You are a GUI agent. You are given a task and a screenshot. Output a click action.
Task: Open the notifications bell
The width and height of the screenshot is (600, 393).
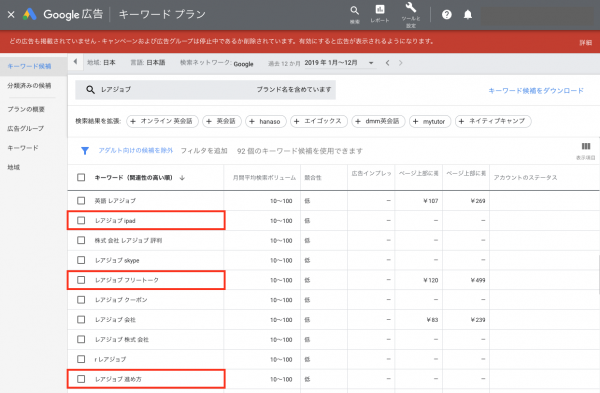click(x=468, y=15)
